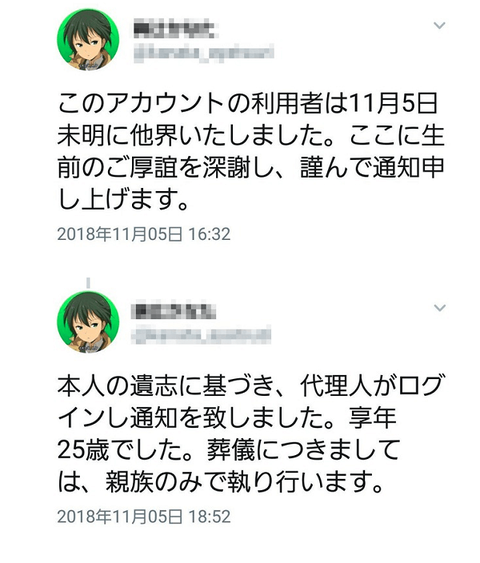The width and height of the screenshot is (480, 563).
Task: Click the text 25歳でした in the second tweet
Action: click(124, 450)
